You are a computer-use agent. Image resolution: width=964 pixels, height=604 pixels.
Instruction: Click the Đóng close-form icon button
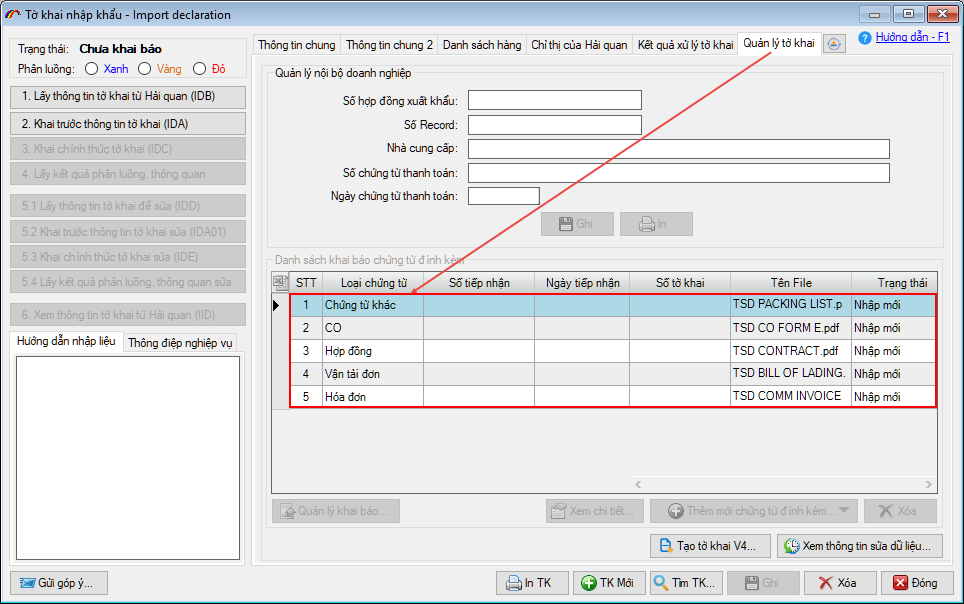(901, 583)
